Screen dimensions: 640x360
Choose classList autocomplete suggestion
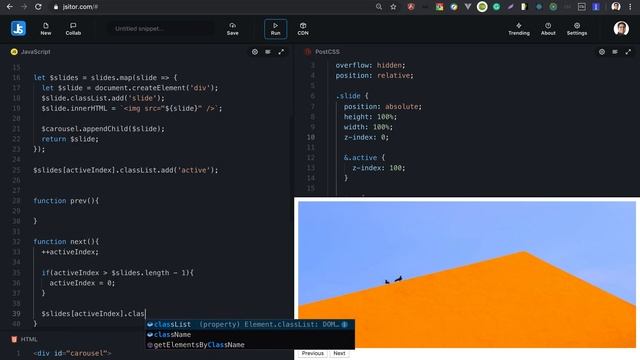[x=250, y=324]
